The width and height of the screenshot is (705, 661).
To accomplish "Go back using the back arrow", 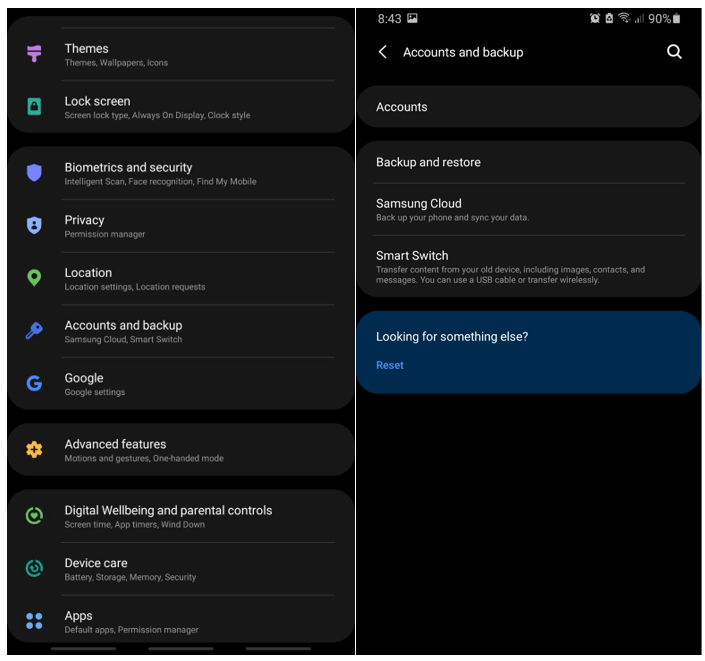I will pos(383,52).
